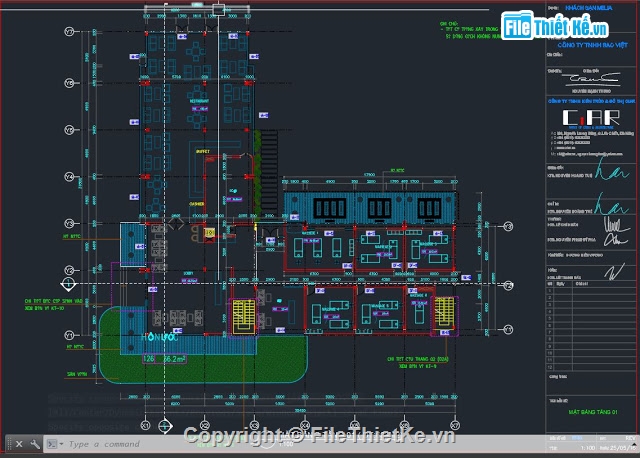
Task: Click the command prompt icon
Action: tap(52, 444)
